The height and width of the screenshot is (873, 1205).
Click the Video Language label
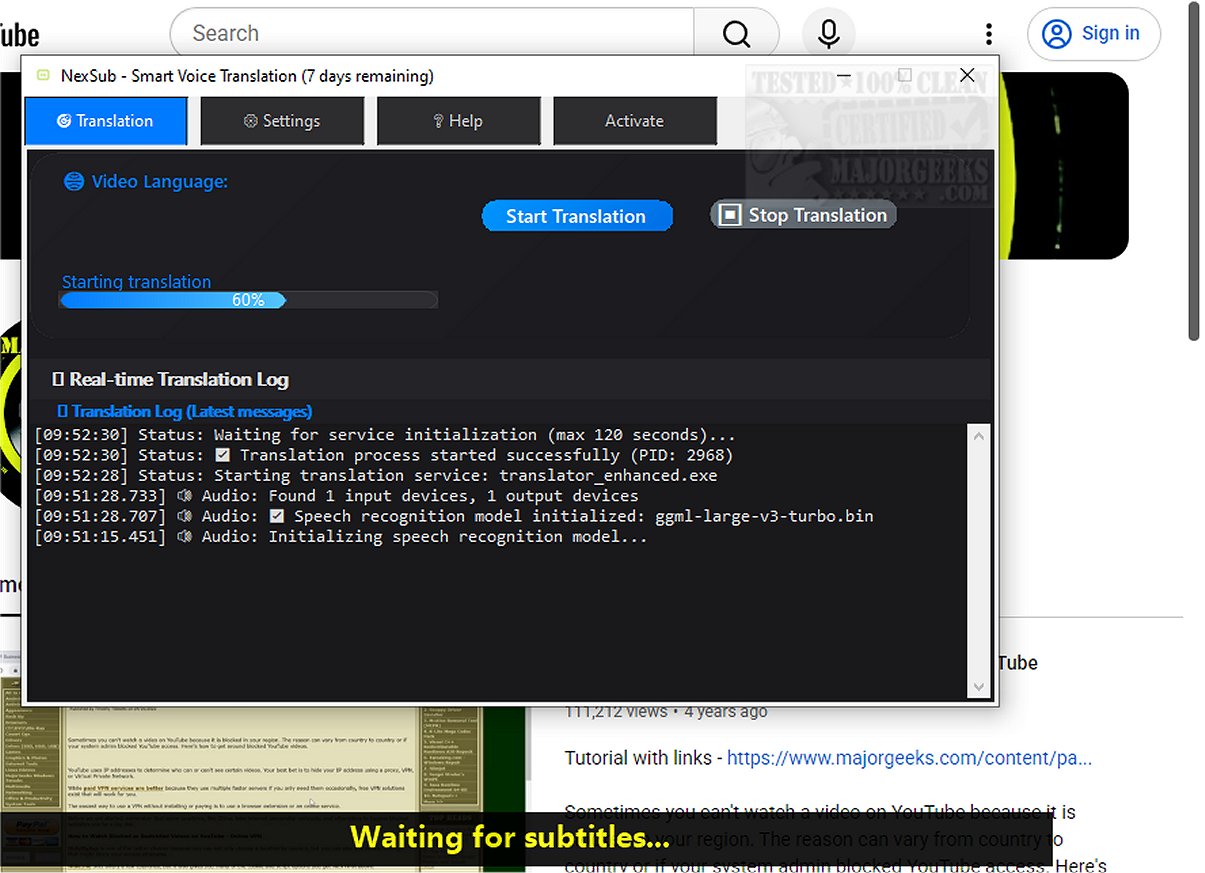[160, 182]
